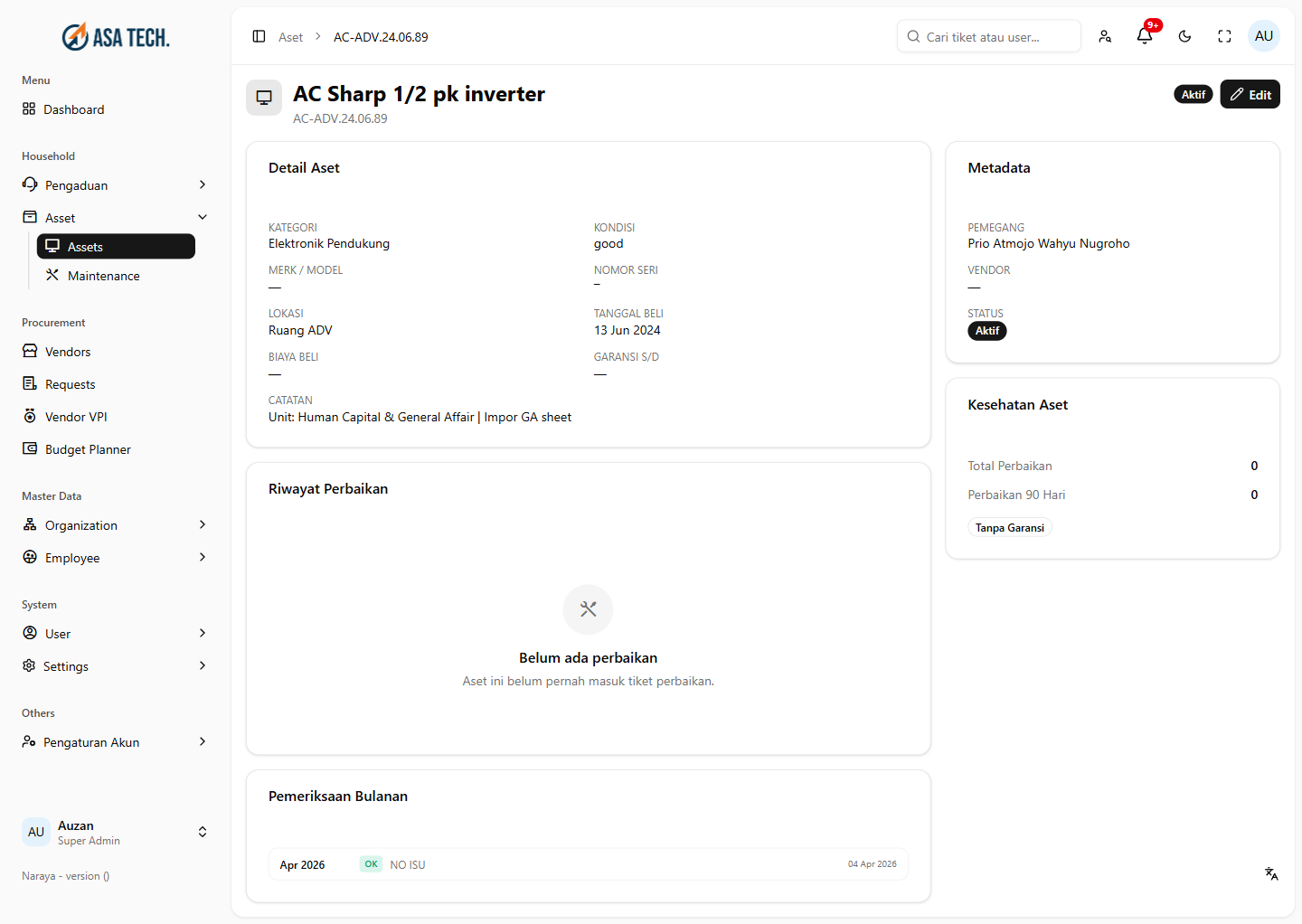Viewport: 1302px width, 924px height.
Task: Click the Pengaduan headset icon
Action: [x=30, y=184]
